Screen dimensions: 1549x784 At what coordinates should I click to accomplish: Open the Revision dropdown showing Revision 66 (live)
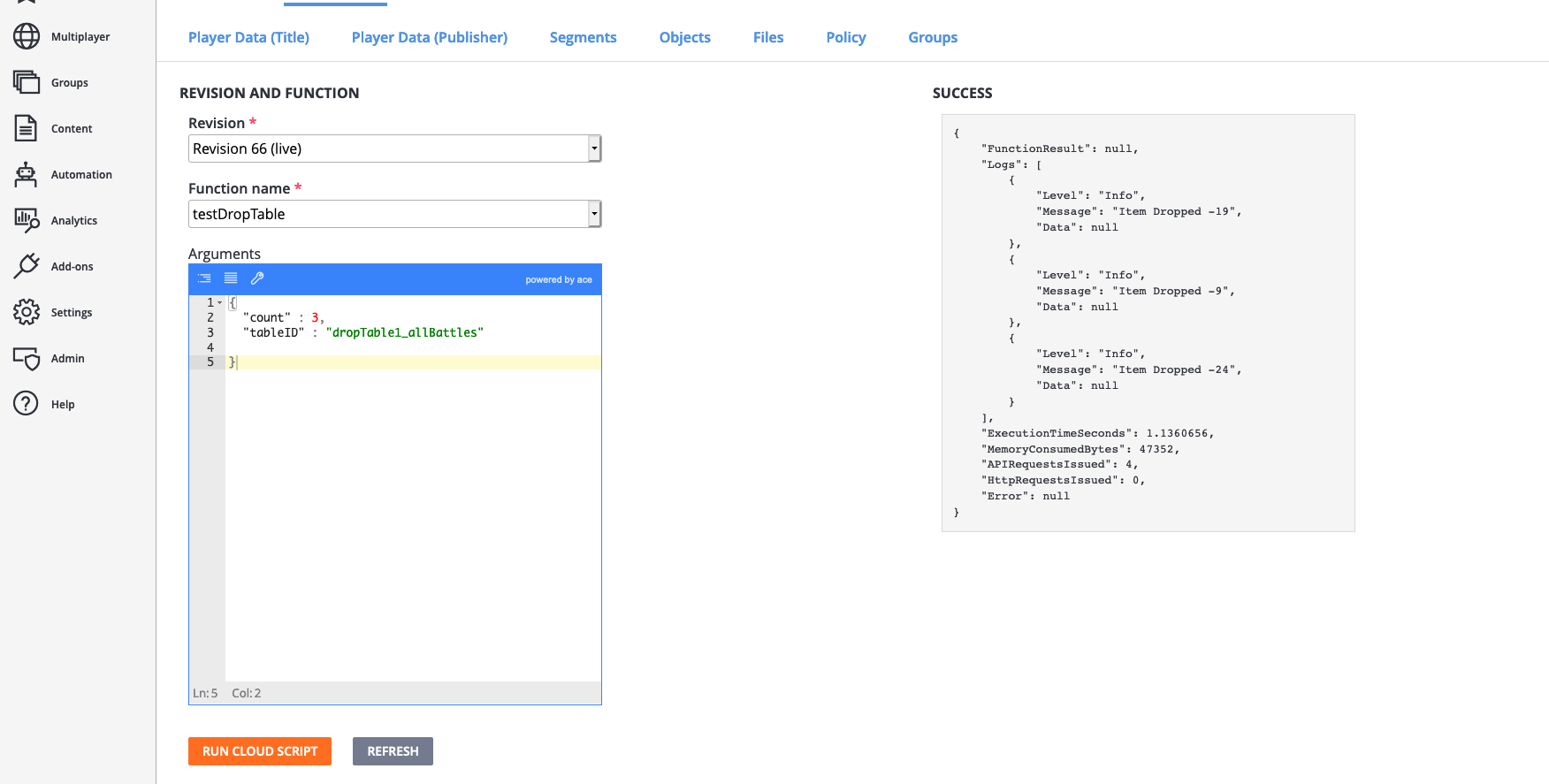395,148
